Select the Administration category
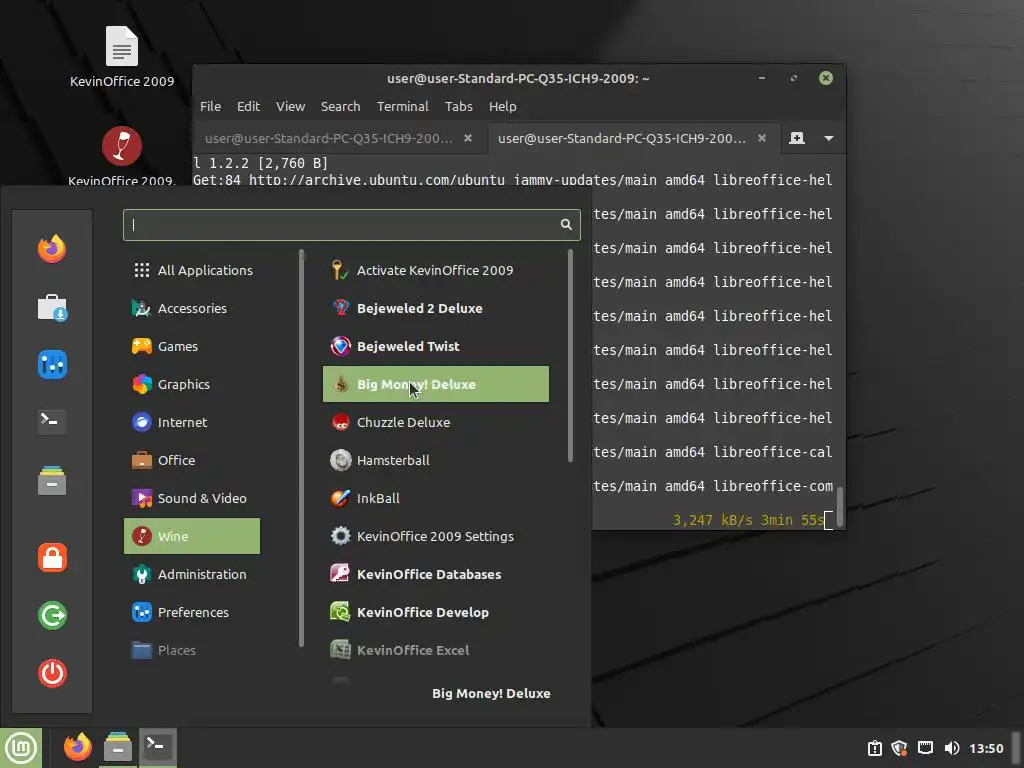This screenshot has width=1024, height=768. (192, 574)
